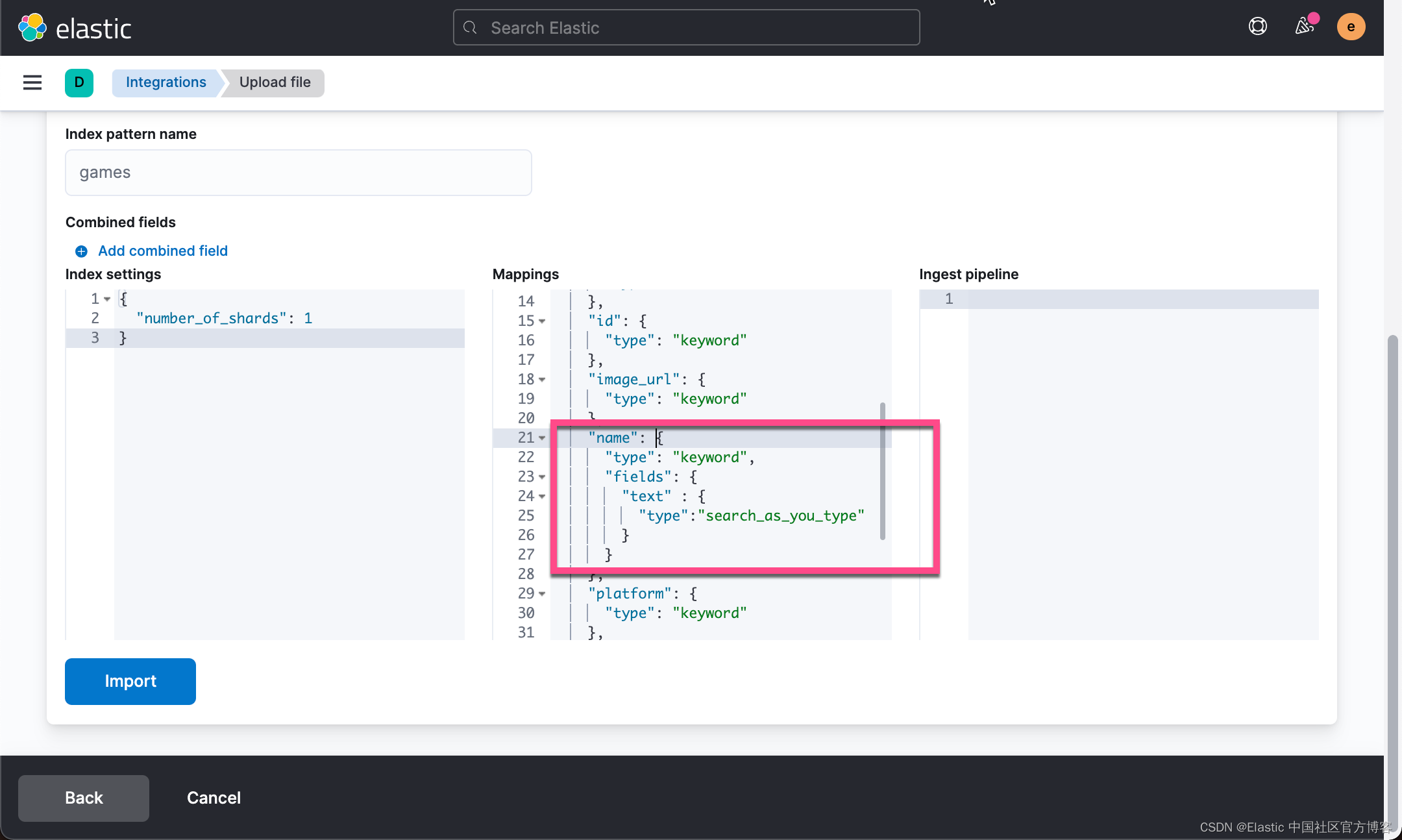Select the Upload file breadcrumb
This screenshot has height=840, width=1402.
[275, 82]
